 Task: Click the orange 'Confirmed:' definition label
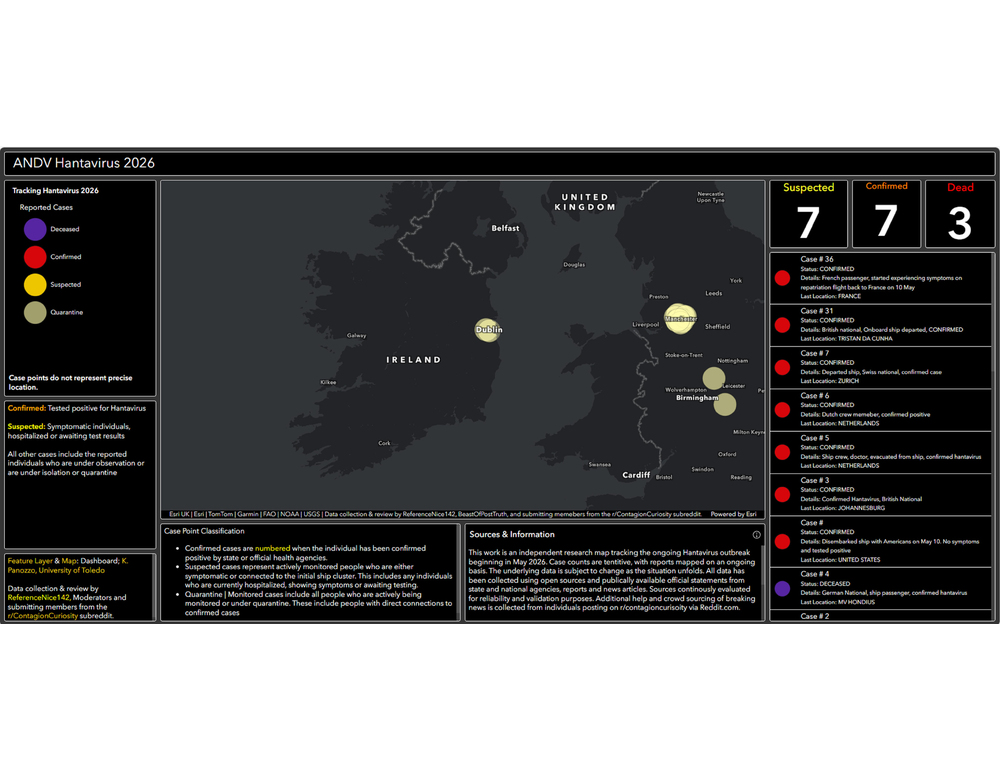[x=26, y=408]
